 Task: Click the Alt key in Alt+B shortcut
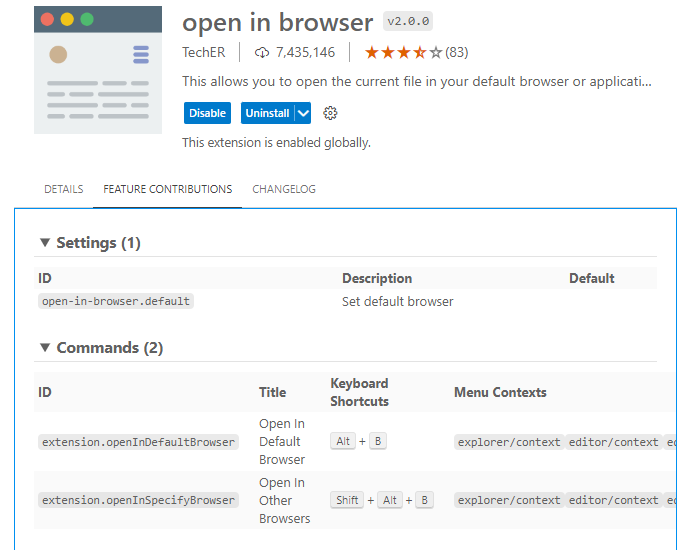pyautogui.click(x=343, y=441)
